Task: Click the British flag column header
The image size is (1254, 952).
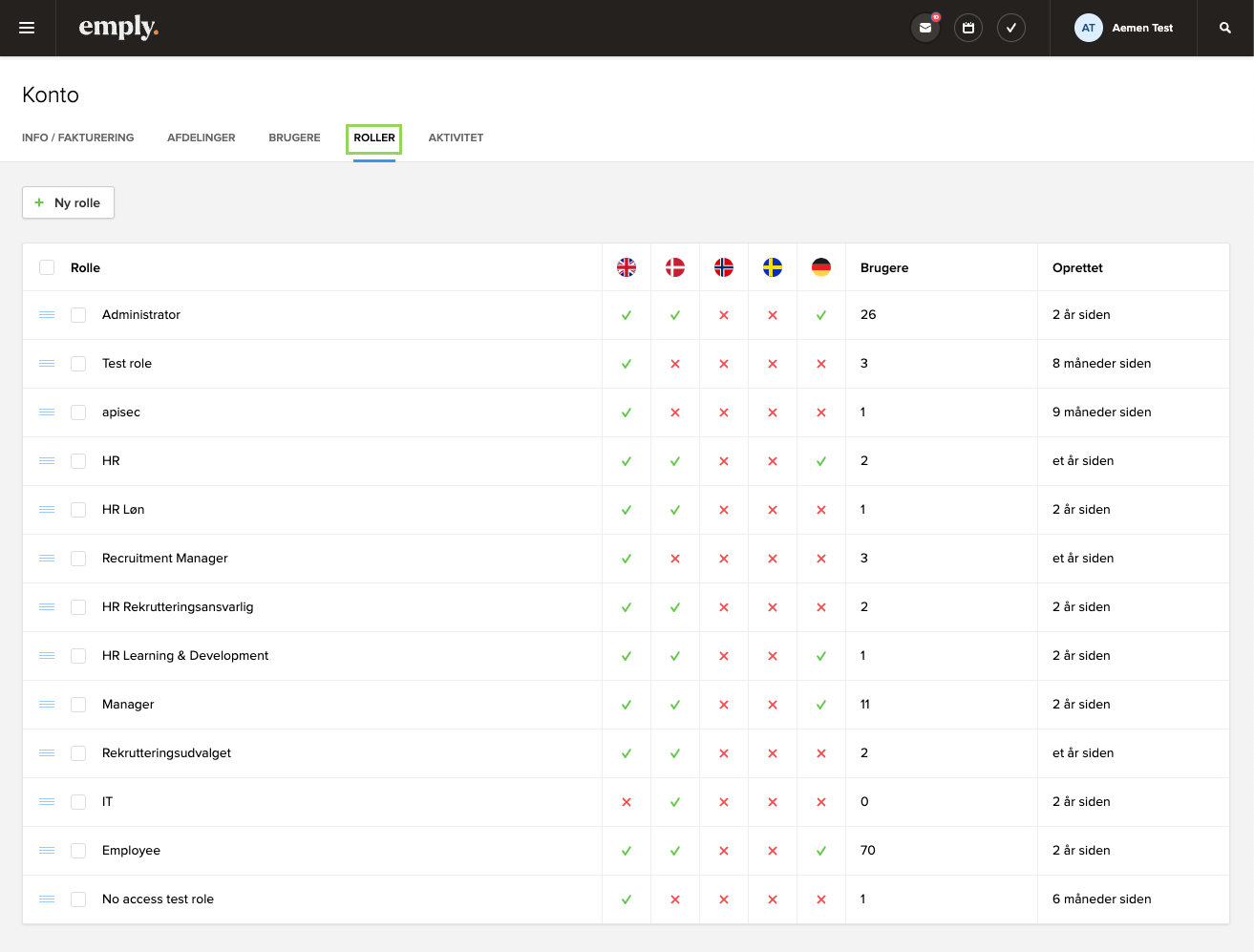Action: [626, 267]
